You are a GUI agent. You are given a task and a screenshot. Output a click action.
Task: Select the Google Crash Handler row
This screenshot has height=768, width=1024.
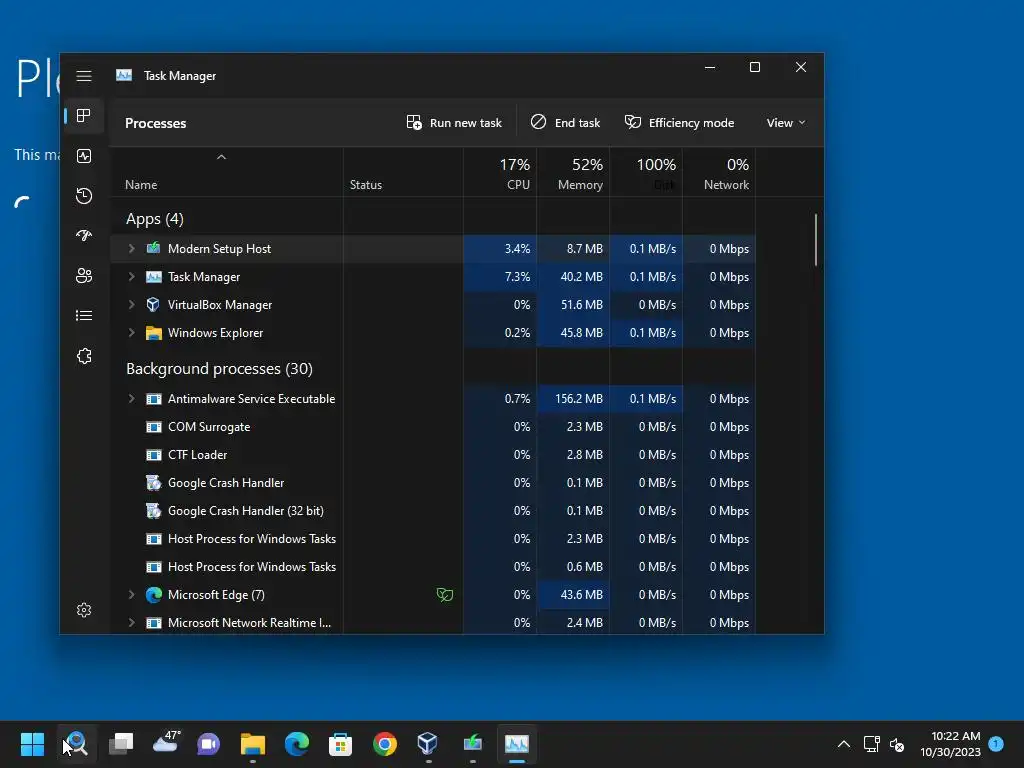pos(433,483)
